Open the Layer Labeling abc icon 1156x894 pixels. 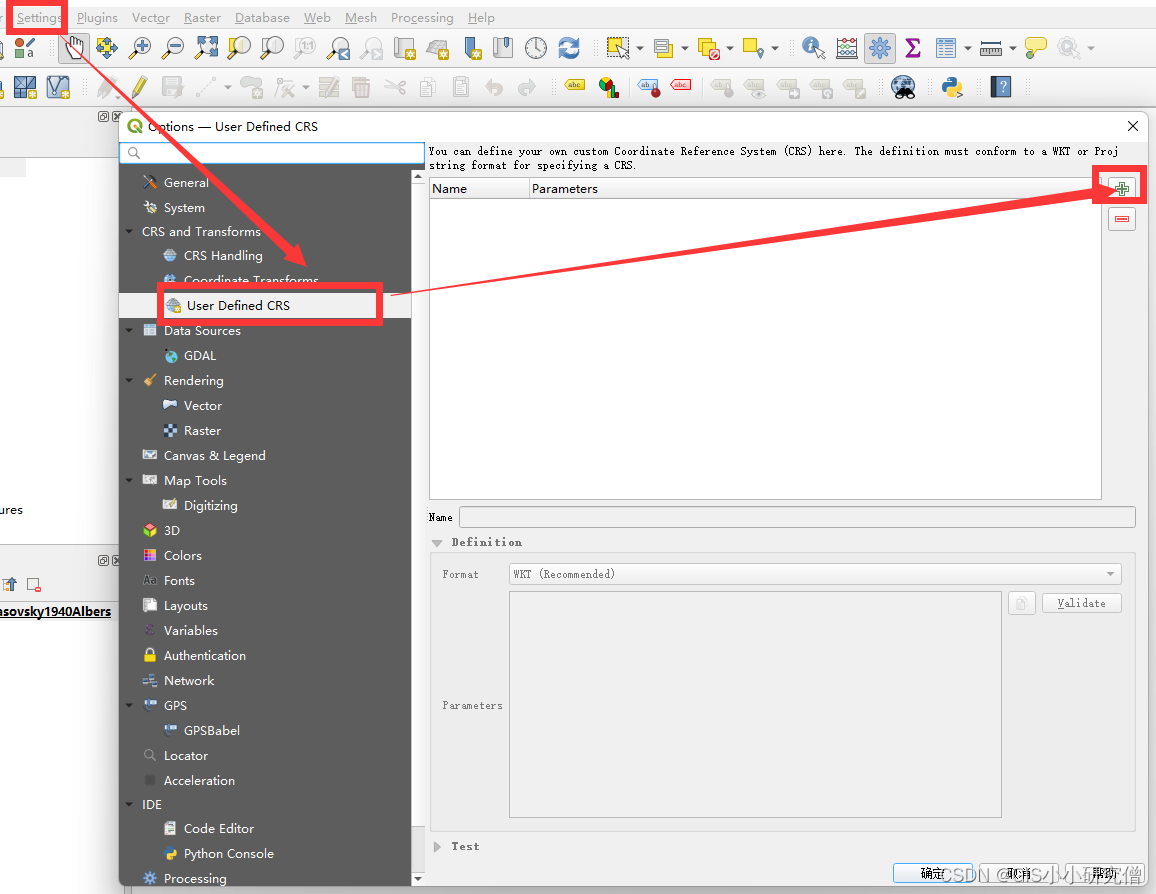click(x=574, y=86)
